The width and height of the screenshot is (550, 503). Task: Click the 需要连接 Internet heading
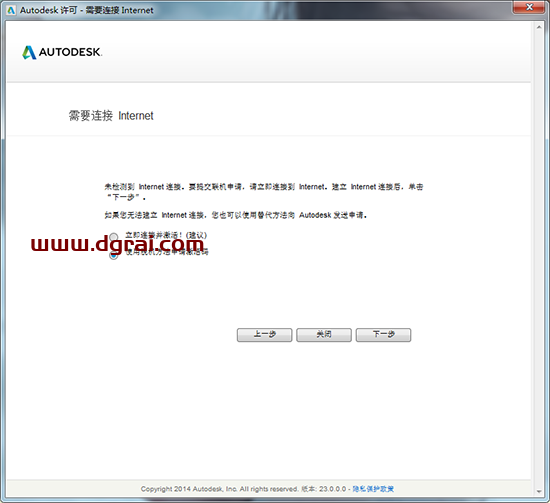[x=111, y=115]
